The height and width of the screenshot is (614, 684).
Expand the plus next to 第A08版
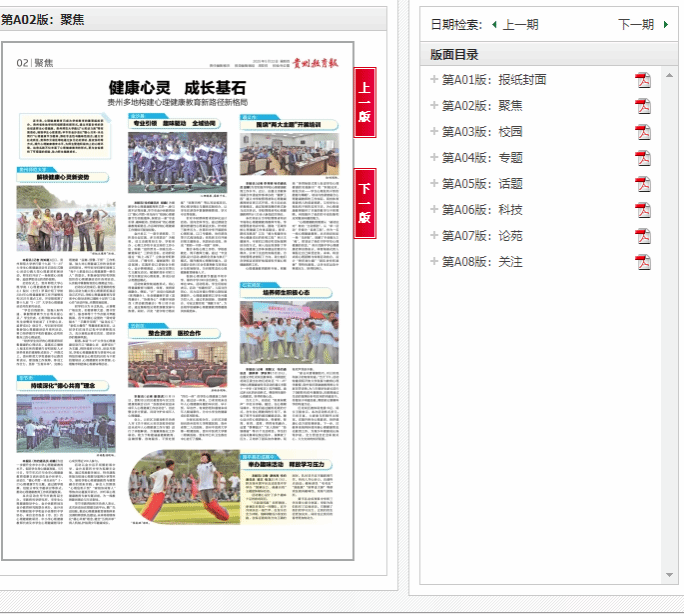pos(434,261)
